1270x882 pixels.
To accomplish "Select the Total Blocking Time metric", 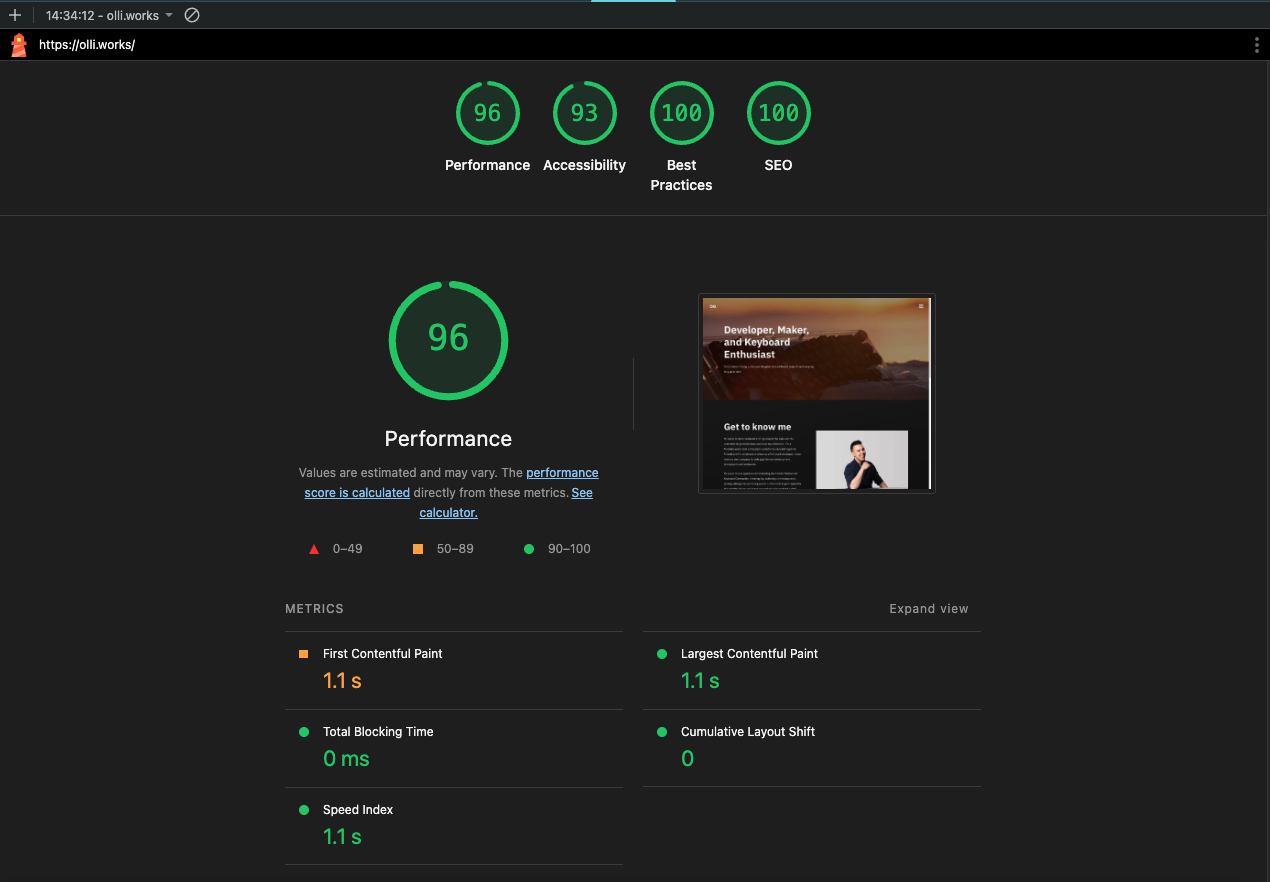I will click(x=454, y=748).
